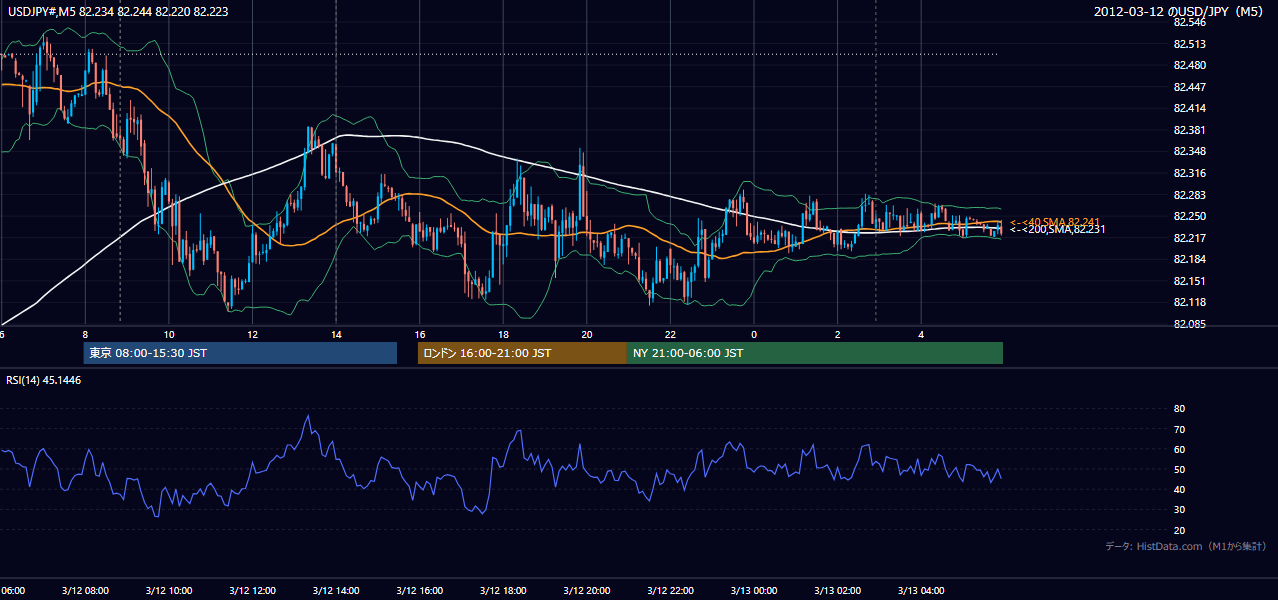Click RSI axis level 80
1278x600 pixels.
click(x=1180, y=409)
